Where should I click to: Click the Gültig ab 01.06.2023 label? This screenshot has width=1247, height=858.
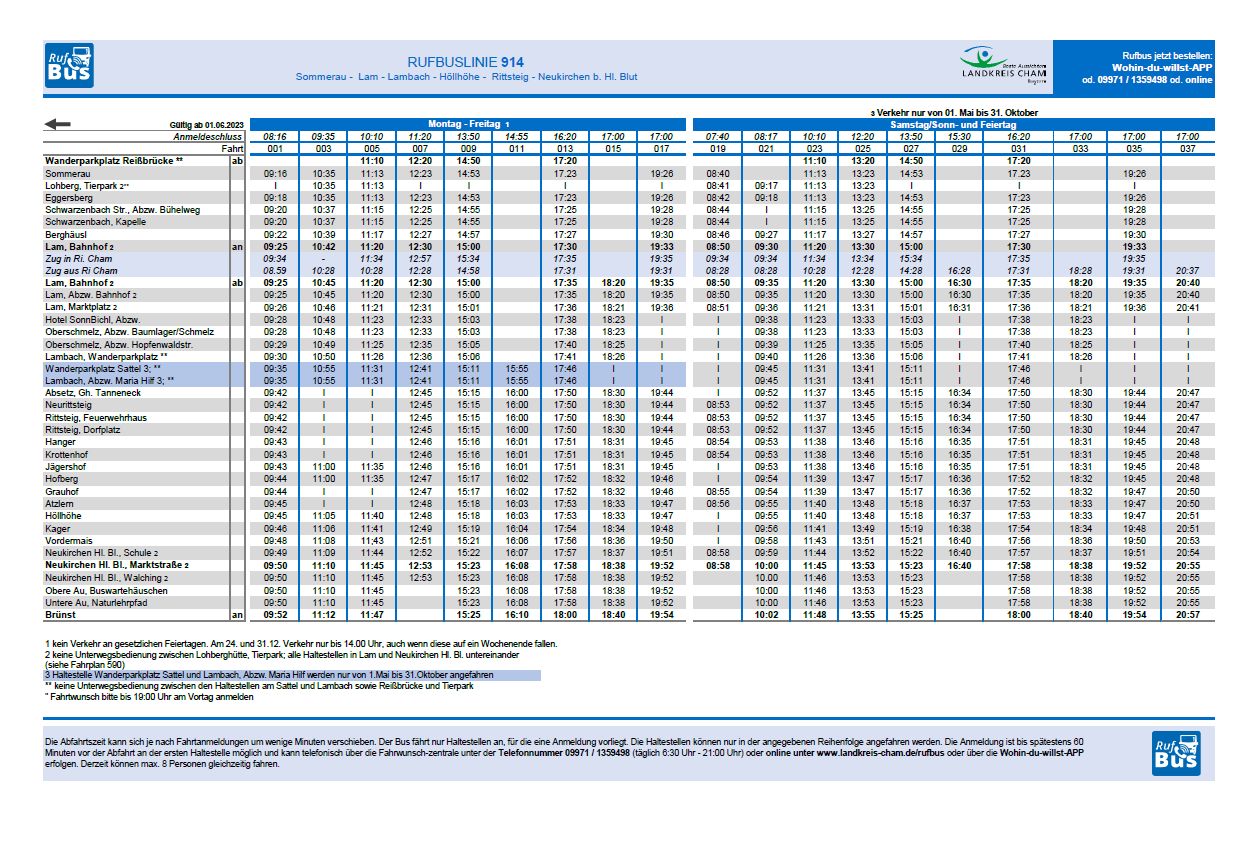207,125
